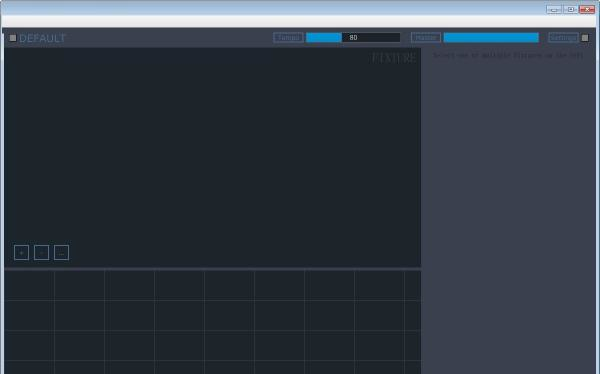The image size is (600, 374).
Task: Click the Master button
Action: click(x=426, y=38)
